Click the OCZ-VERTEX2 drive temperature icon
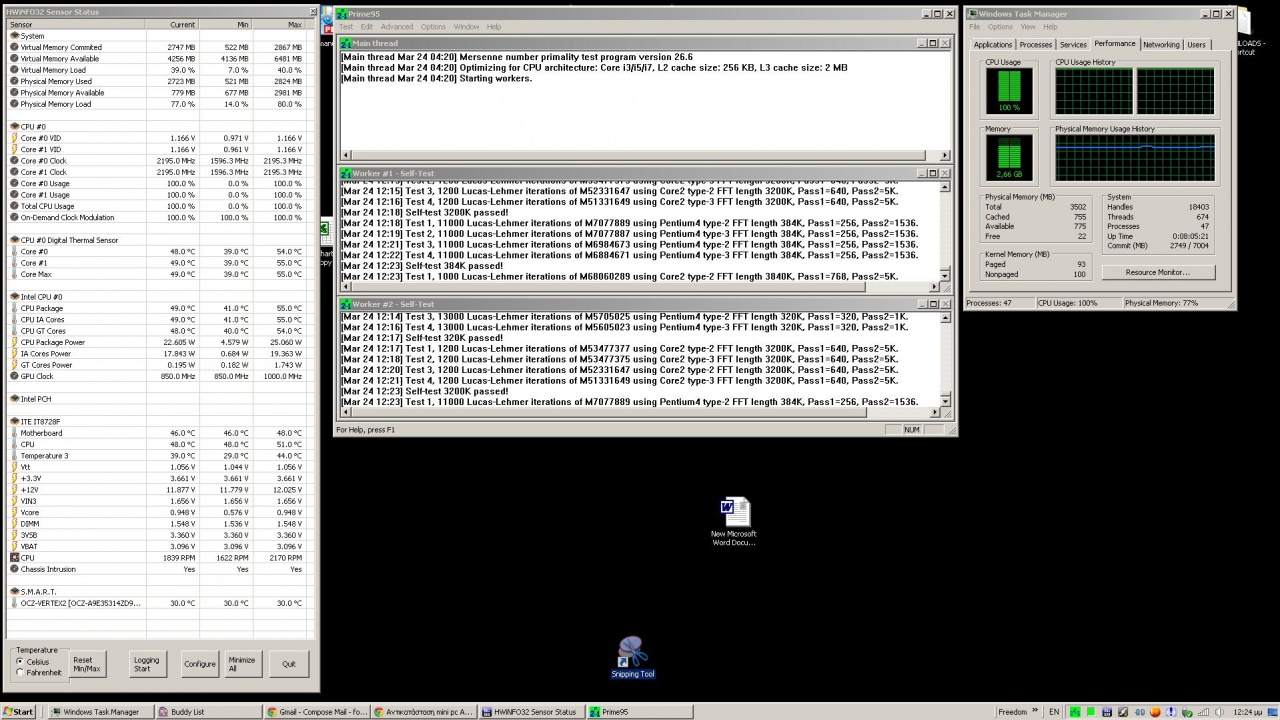This screenshot has width=1280, height=720. 14,603
